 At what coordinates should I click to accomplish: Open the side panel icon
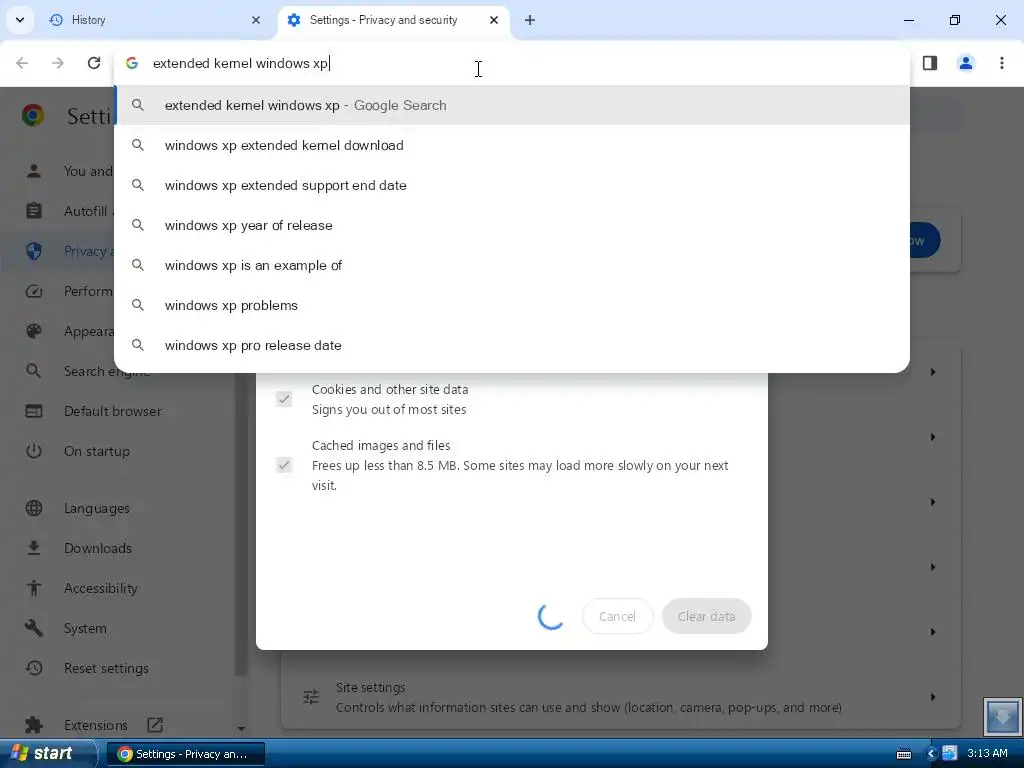930,63
